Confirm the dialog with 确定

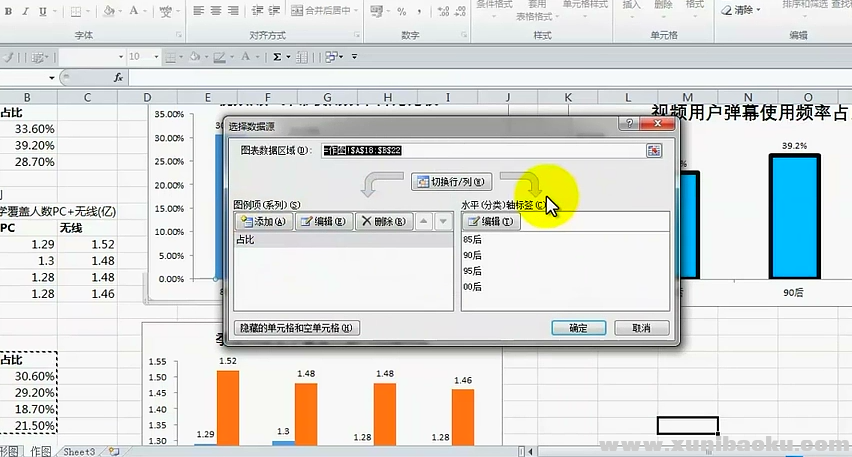click(x=578, y=328)
